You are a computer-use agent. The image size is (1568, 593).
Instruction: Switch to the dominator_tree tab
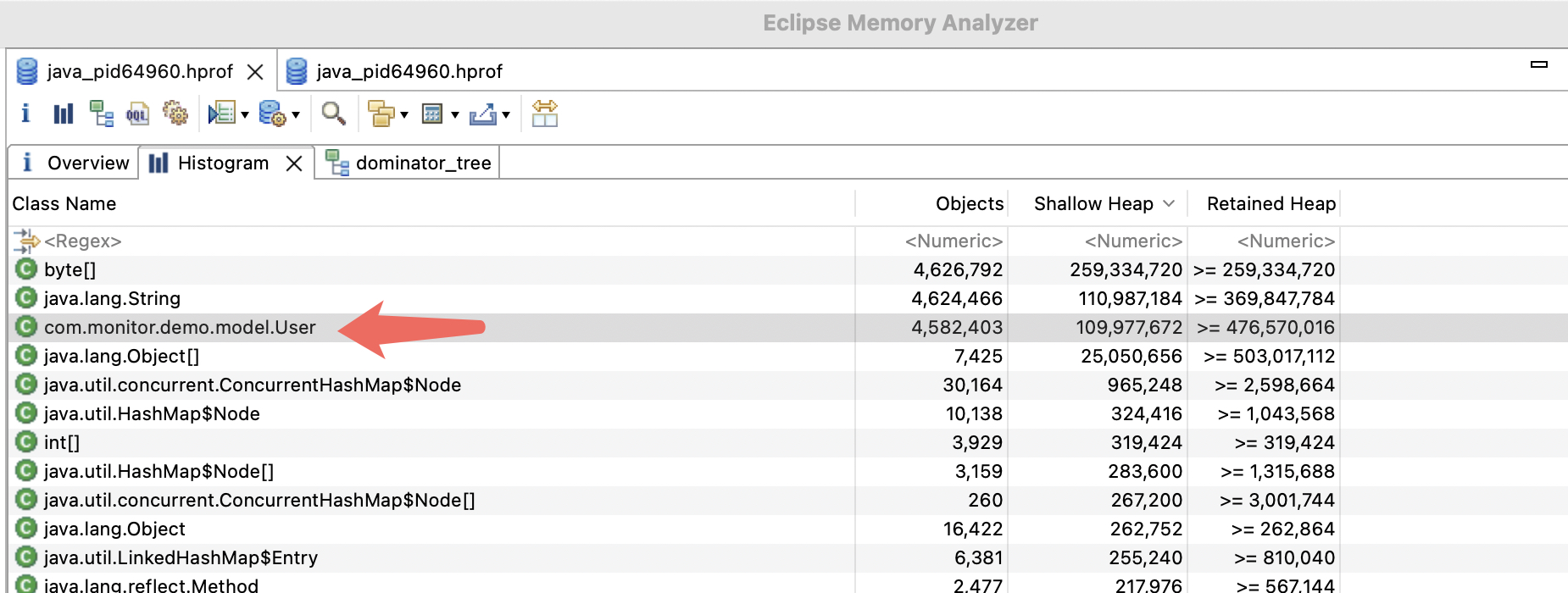pos(422,163)
